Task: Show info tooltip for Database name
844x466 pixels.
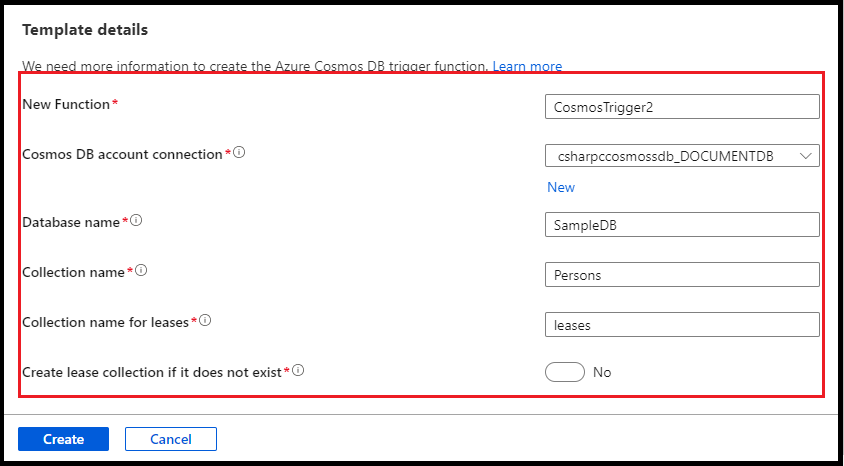Action: tap(136, 221)
